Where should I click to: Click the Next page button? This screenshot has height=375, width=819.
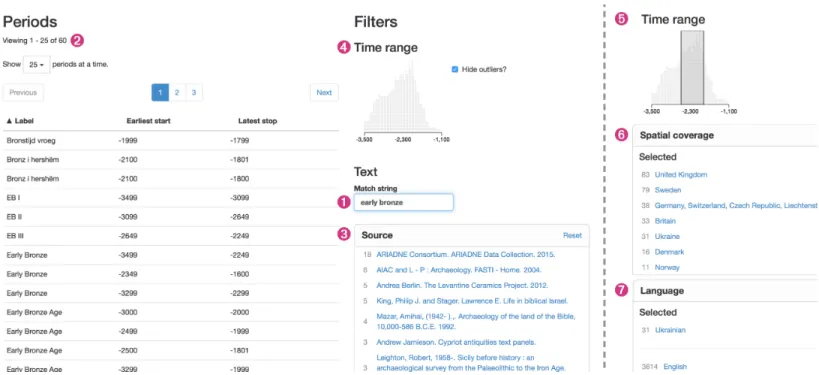[324, 92]
